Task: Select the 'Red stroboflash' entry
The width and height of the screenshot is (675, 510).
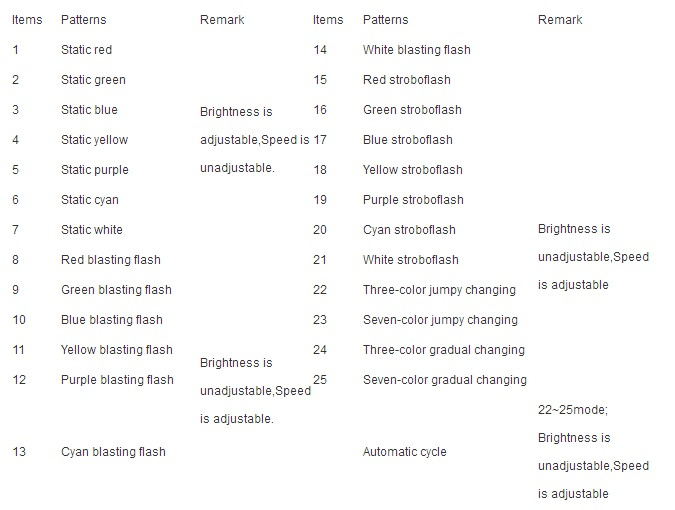Action: click(406, 80)
